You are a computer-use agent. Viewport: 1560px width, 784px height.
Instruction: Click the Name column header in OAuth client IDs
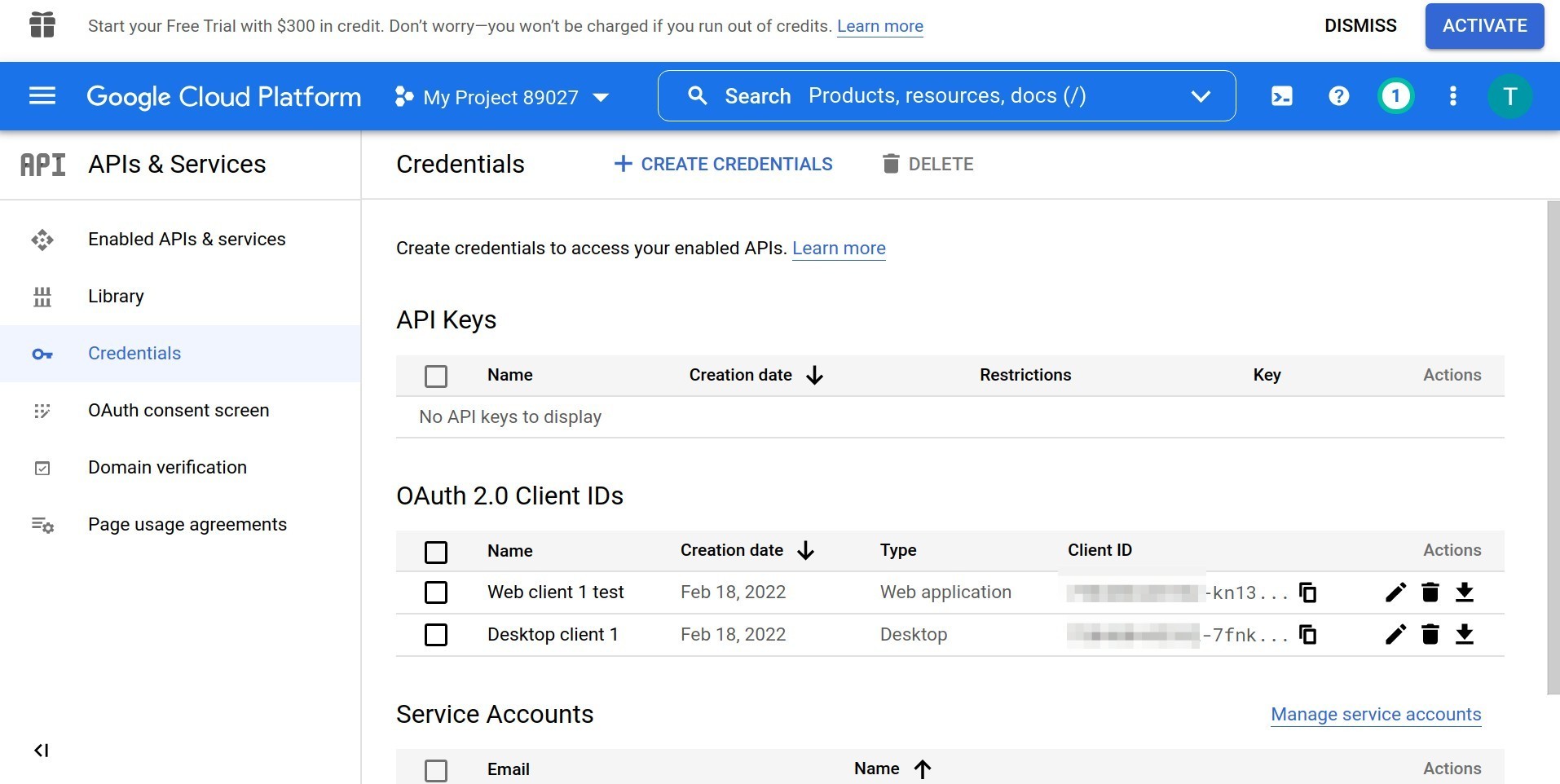[x=510, y=551]
